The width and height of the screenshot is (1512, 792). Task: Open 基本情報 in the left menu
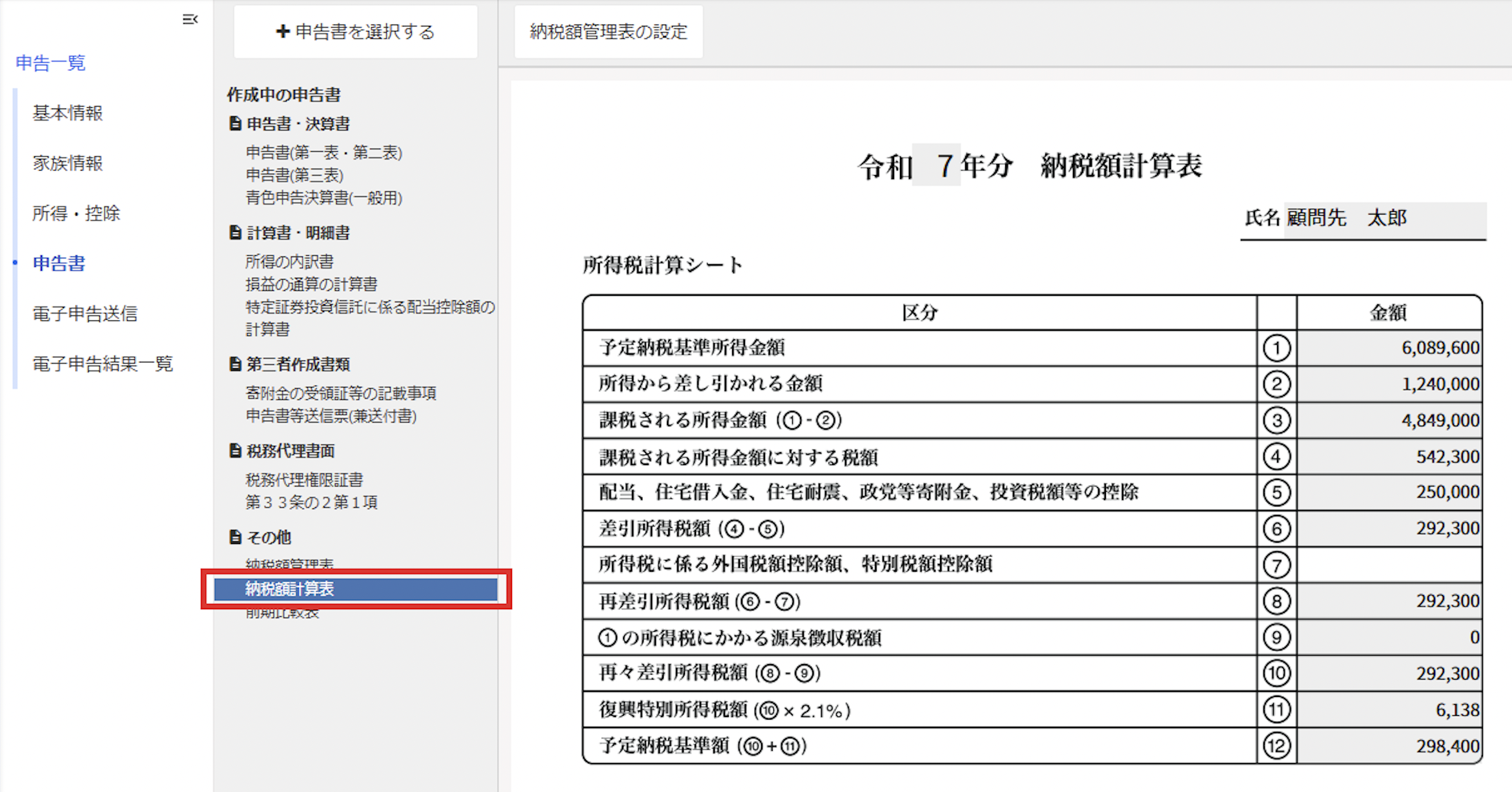tap(68, 113)
